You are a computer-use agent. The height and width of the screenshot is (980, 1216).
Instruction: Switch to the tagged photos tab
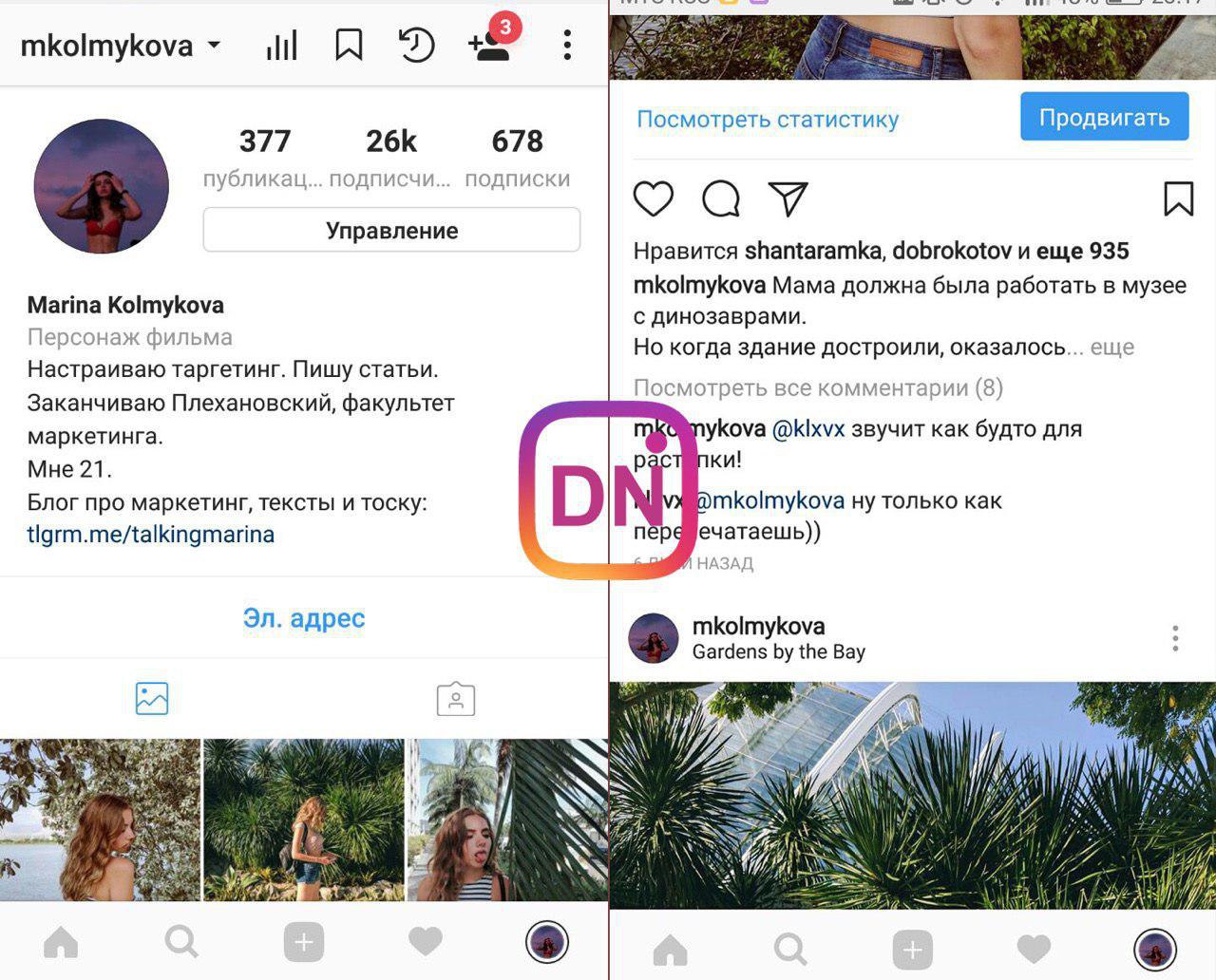[456, 698]
